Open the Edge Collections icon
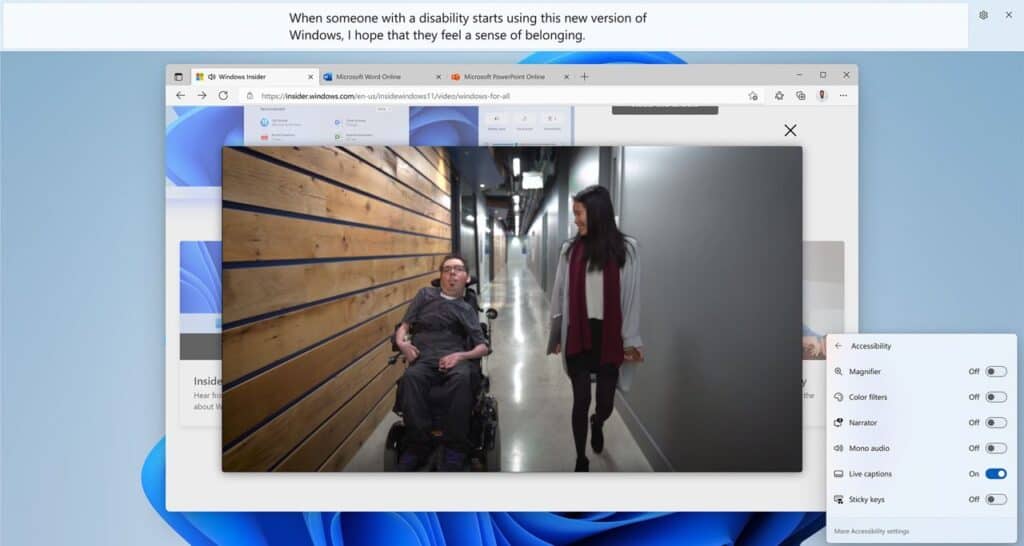The width and height of the screenshot is (1024, 546). (x=800, y=95)
